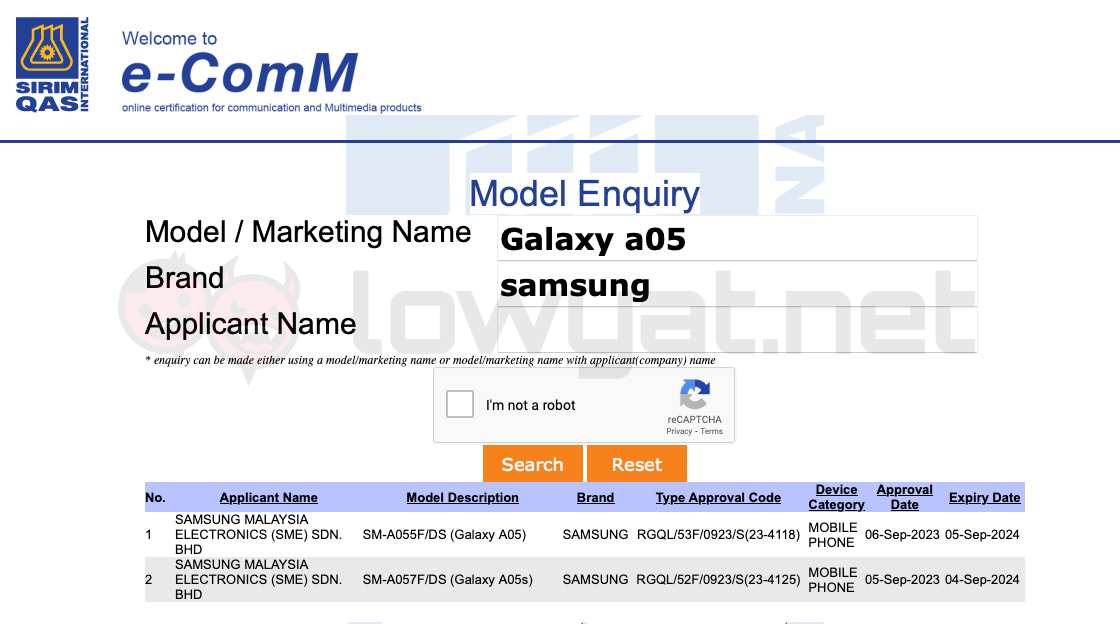Click the reCAPTCHA logo icon
Screen dimensions: 1120x624
click(x=694, y=394)
